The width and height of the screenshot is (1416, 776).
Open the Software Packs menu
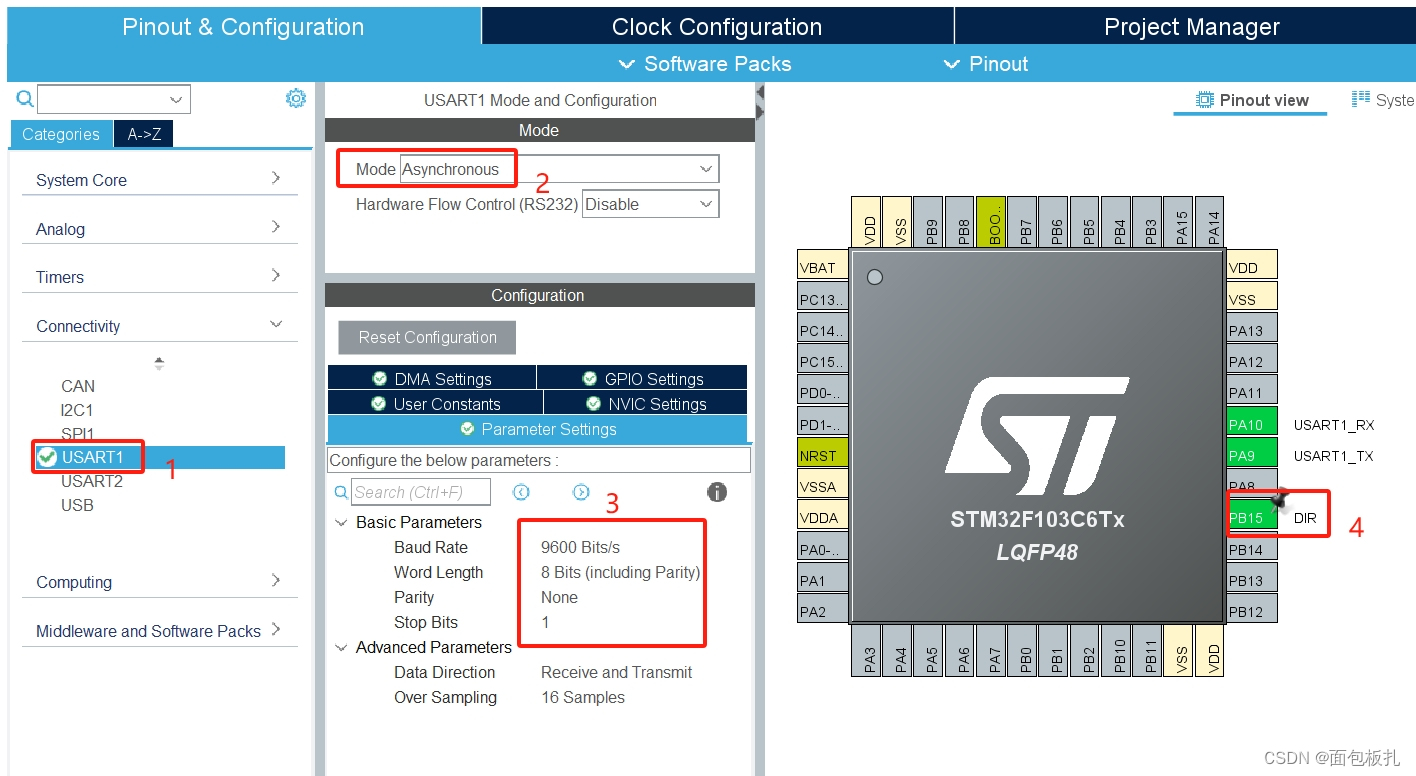coord(705,64)
